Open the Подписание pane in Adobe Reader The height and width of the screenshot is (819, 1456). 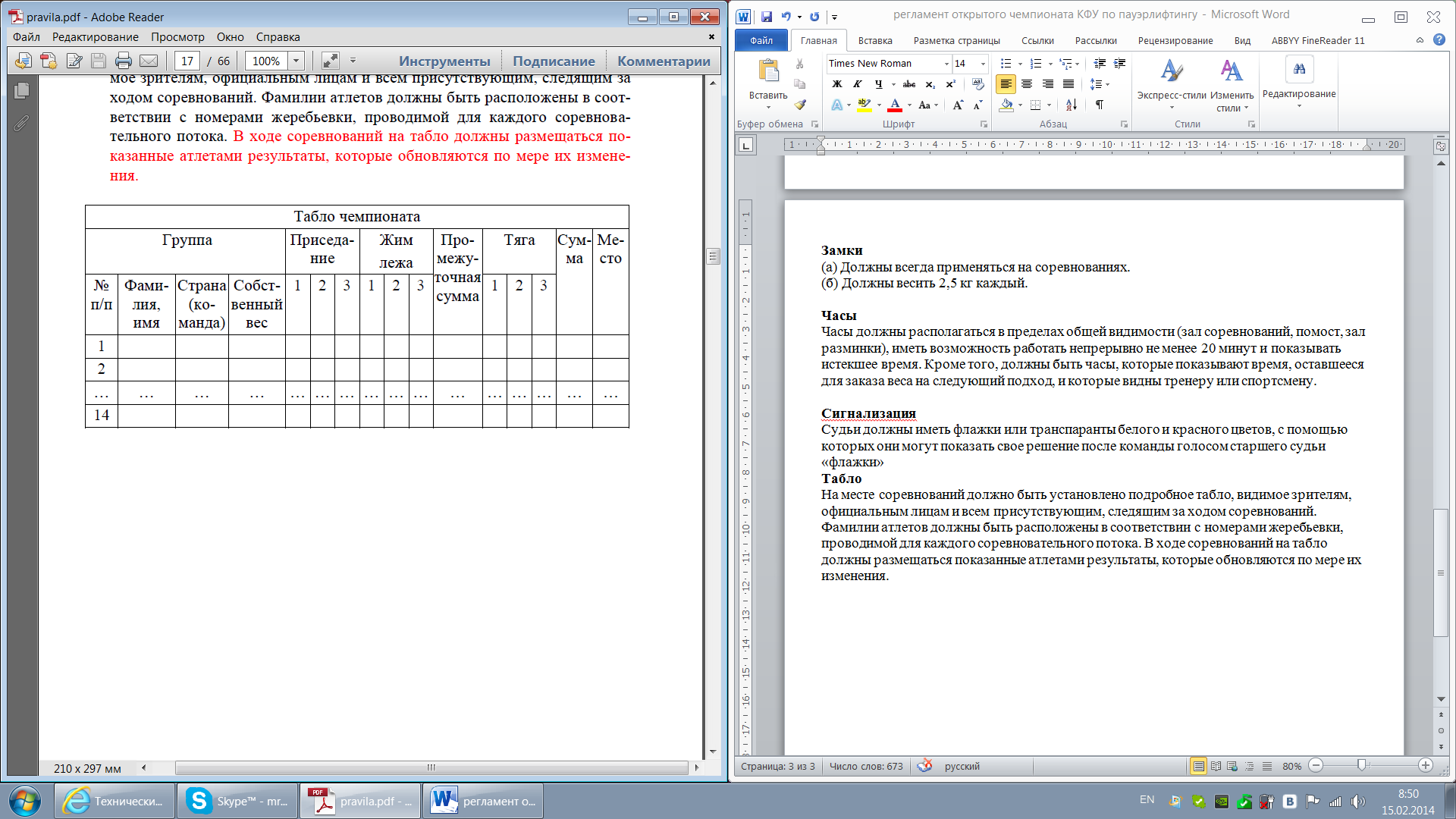coord(554,61)
